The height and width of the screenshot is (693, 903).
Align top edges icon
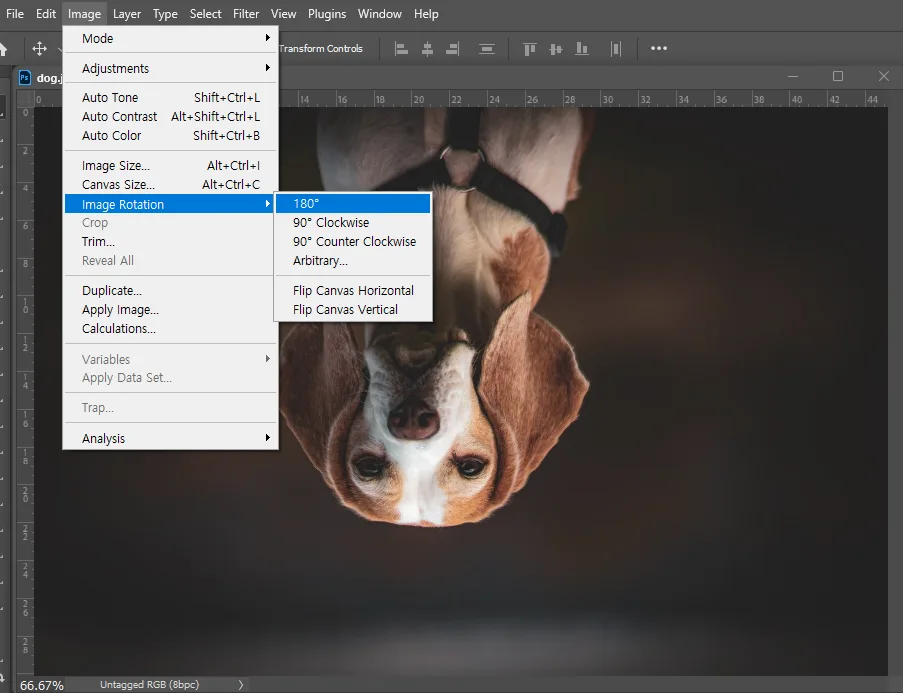tap(530, 49)
